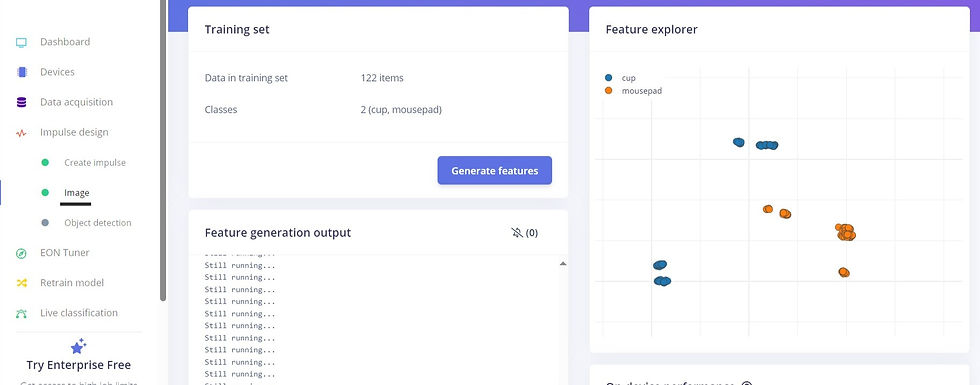Click the notification count '(0)'
The height and width of the screenshot is (385, 980).
531,233
